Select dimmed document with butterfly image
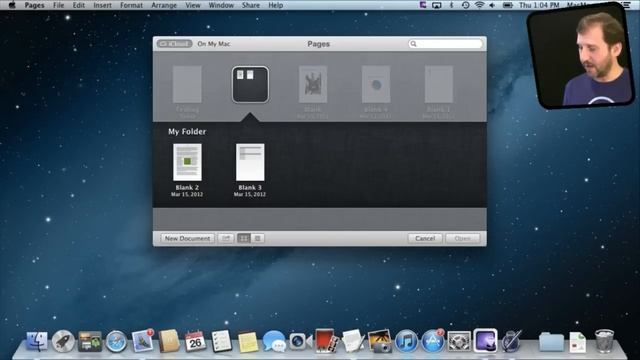Viewport: 640px width, 360px height. click(313, 84)
